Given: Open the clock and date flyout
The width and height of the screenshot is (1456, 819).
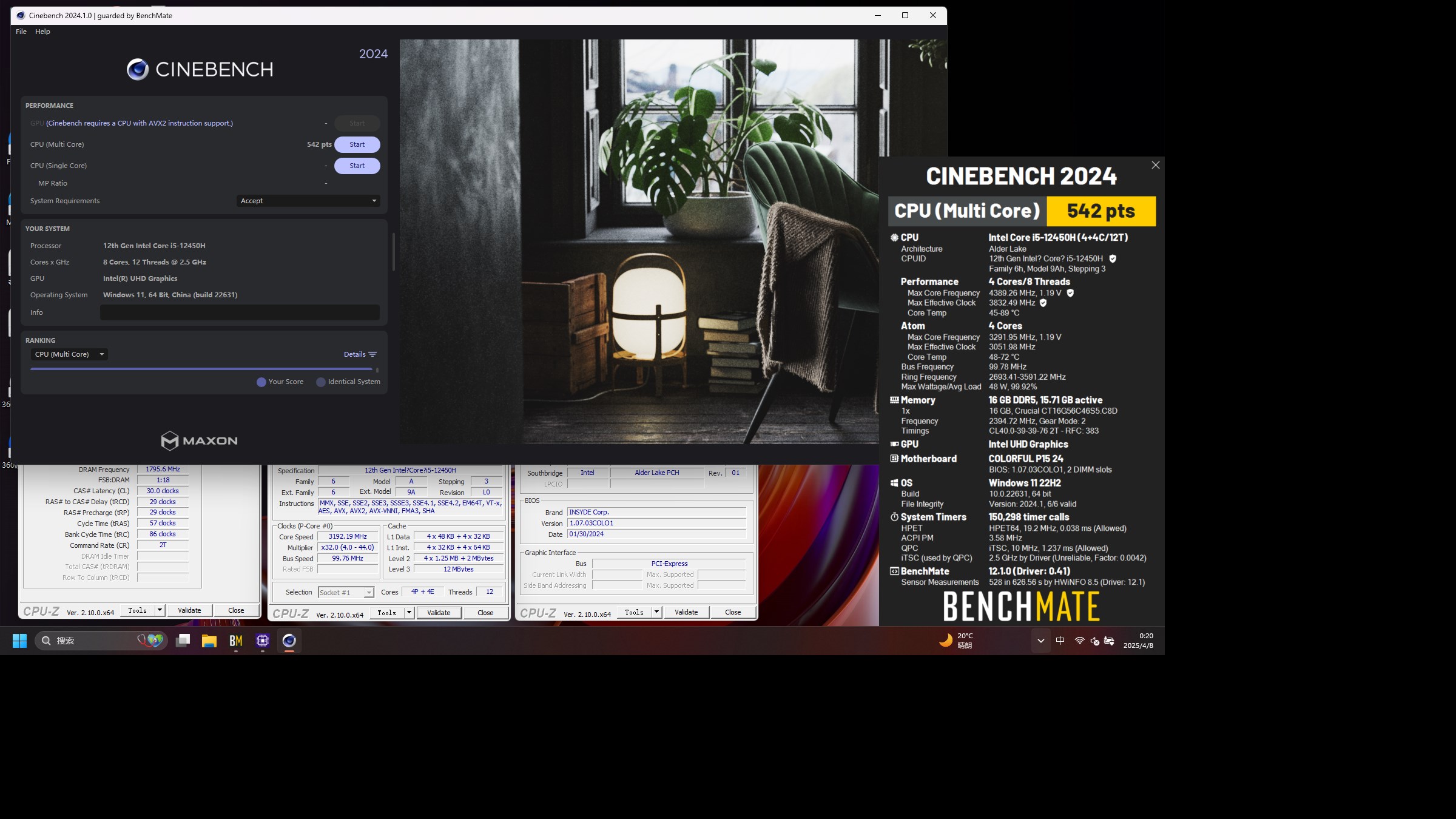Looking at the screenshot, I should tap(1139, 641).
